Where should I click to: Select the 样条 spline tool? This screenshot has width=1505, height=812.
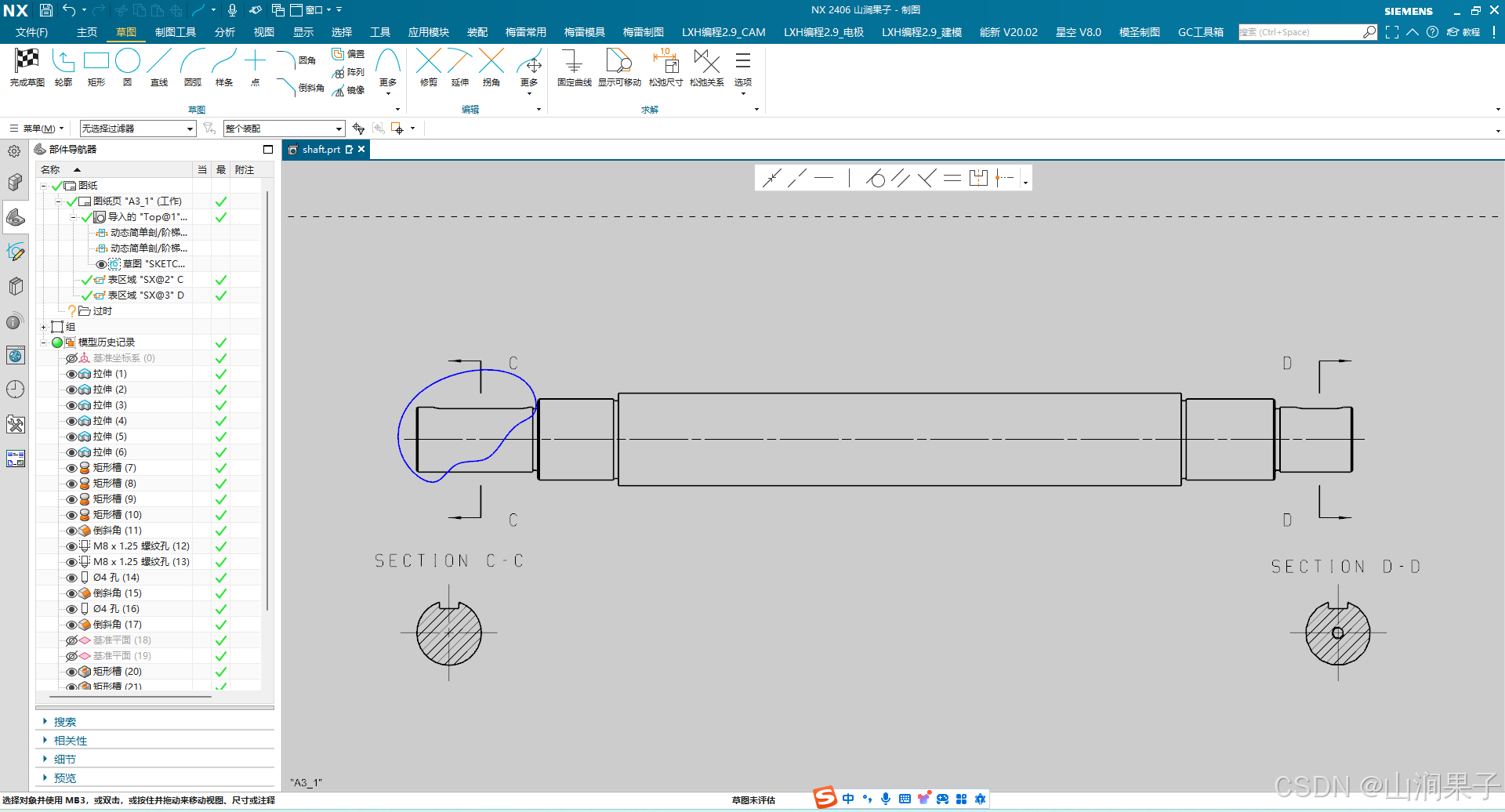[x=224, y=67]
